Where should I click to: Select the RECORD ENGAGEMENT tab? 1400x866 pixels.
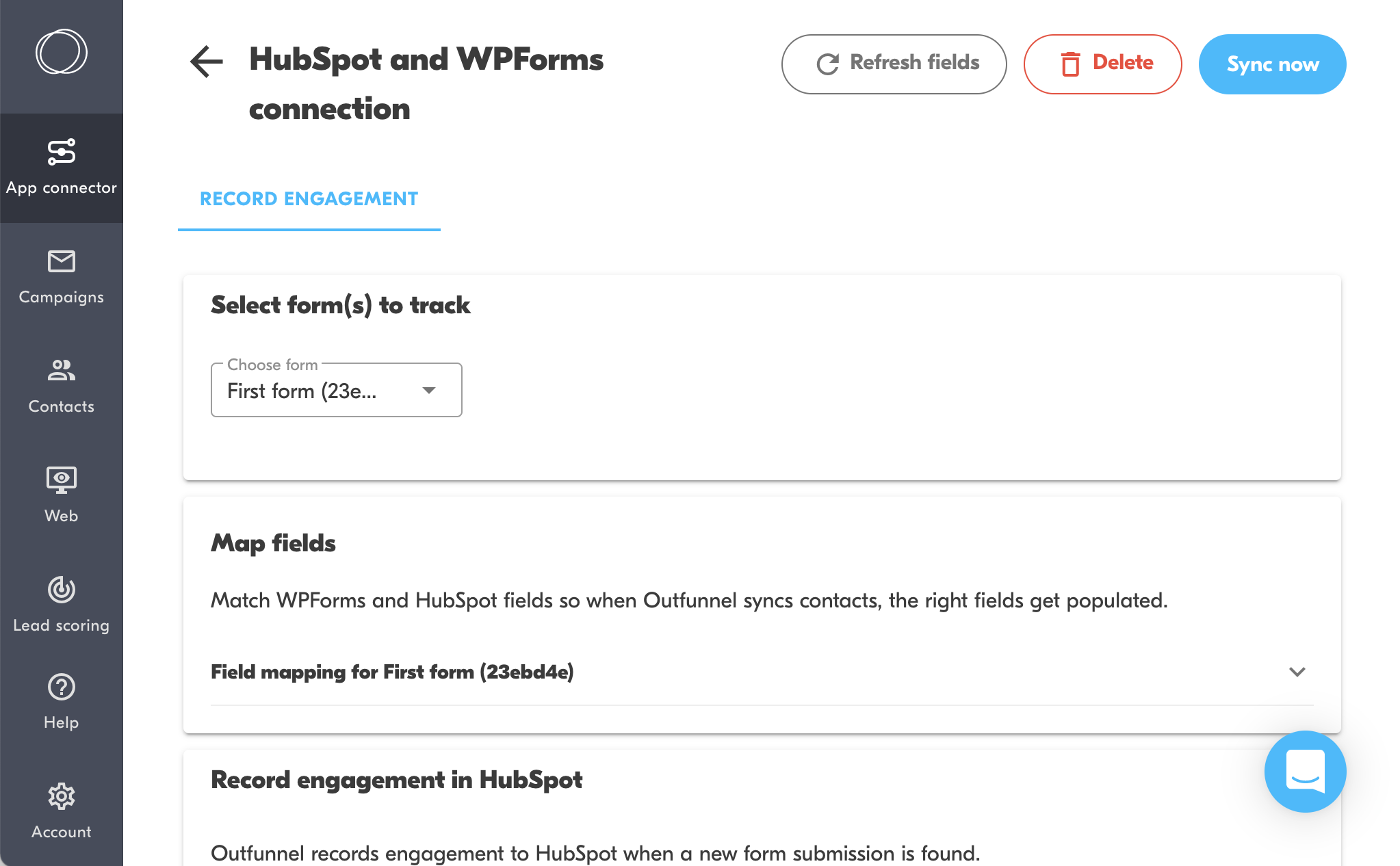tap(309, 198)
